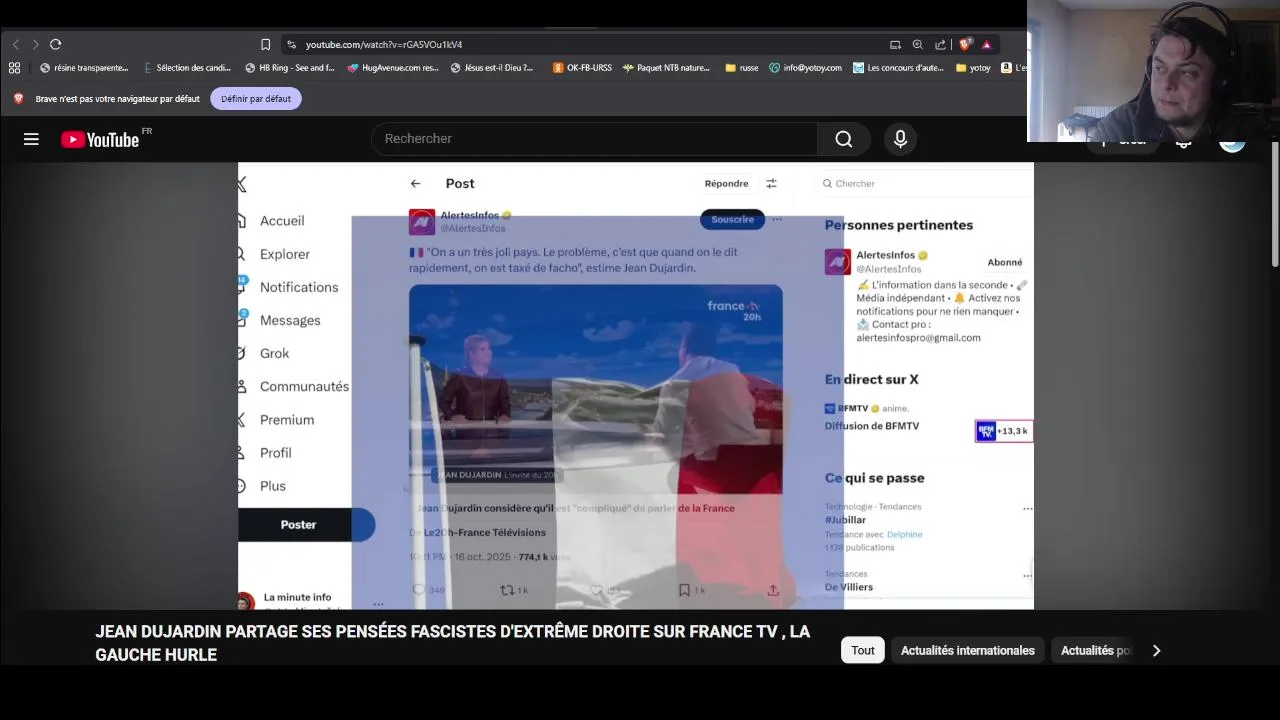1280x720 pixels.
Task: Open Grok in the X sidebar
Action: (274, 353)
